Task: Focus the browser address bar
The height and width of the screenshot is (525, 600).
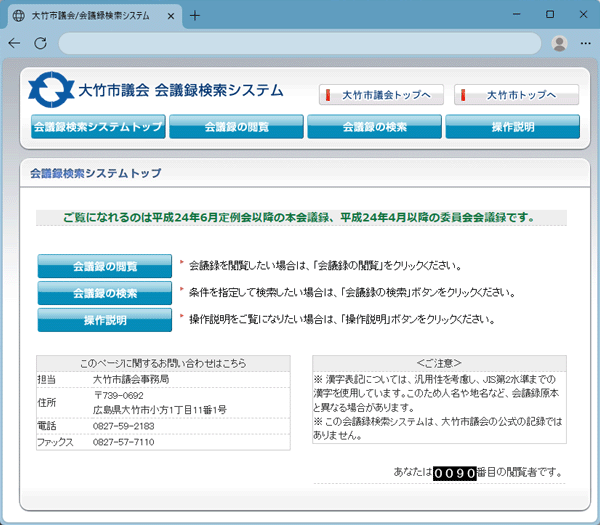Action: [x=300, y=43]
